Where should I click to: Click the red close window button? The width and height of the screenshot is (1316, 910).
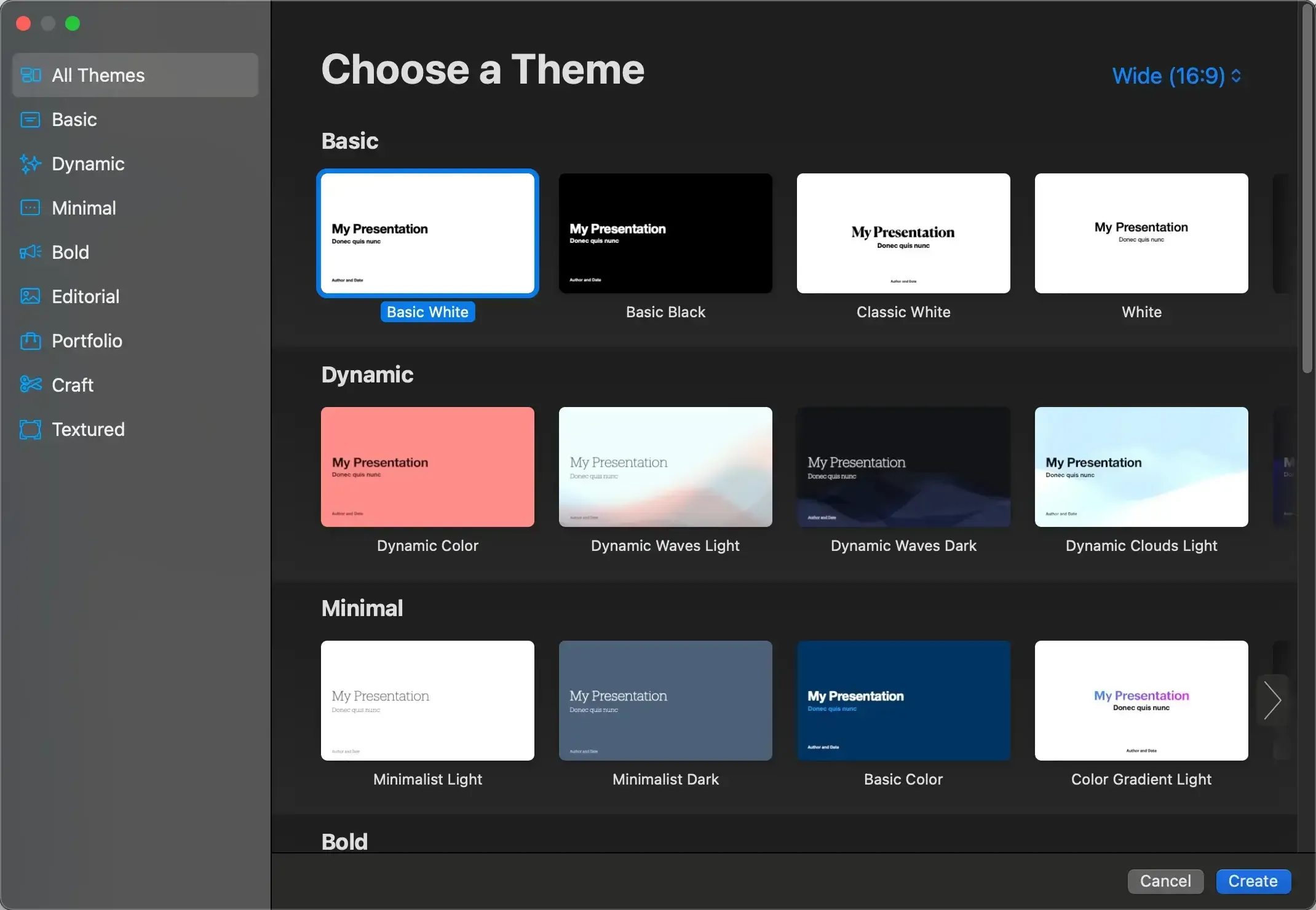point(23,23)
